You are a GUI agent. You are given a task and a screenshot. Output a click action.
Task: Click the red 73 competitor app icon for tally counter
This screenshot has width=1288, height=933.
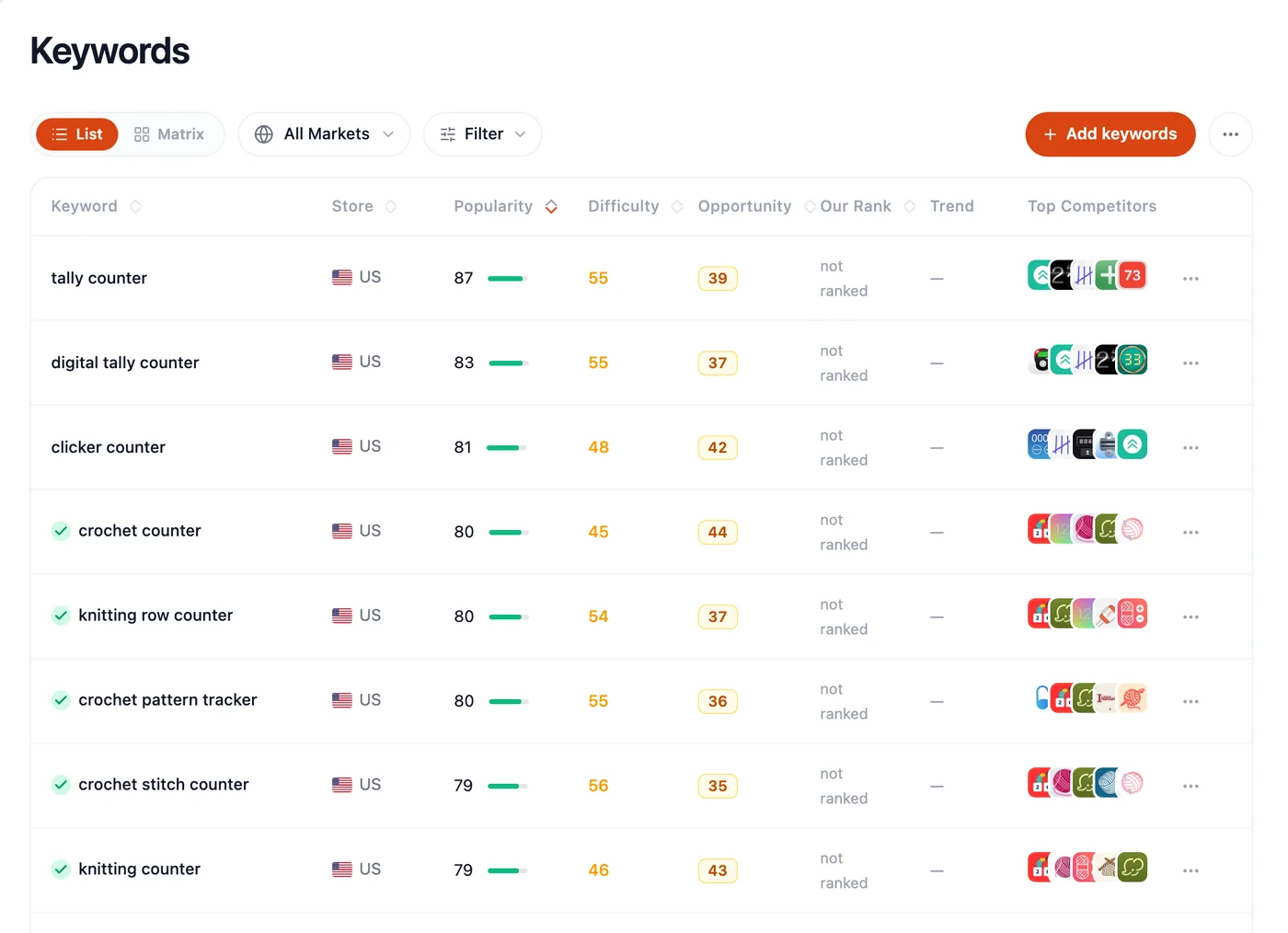tap(1133, 275)
